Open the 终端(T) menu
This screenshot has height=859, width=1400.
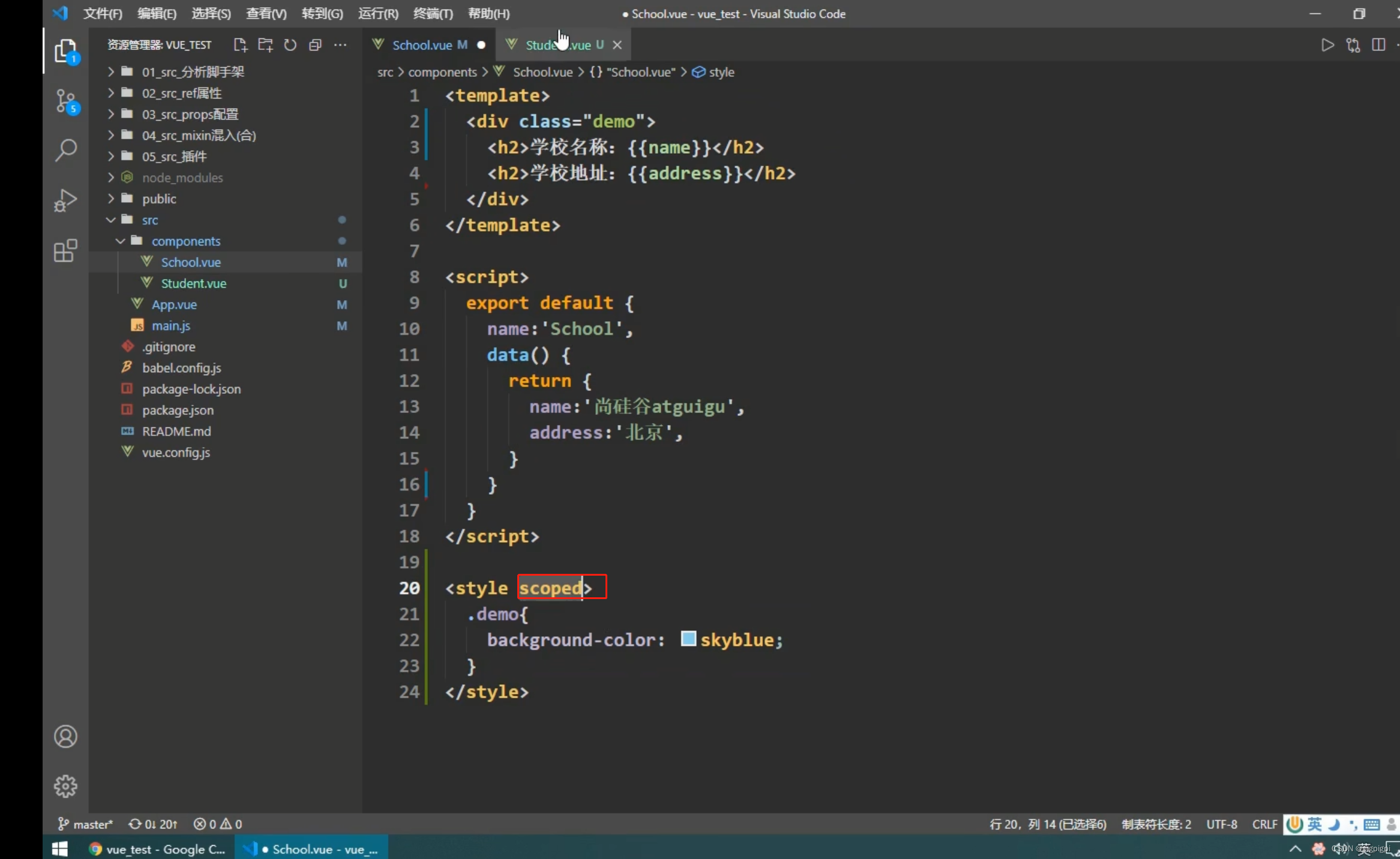click(433, 13)
